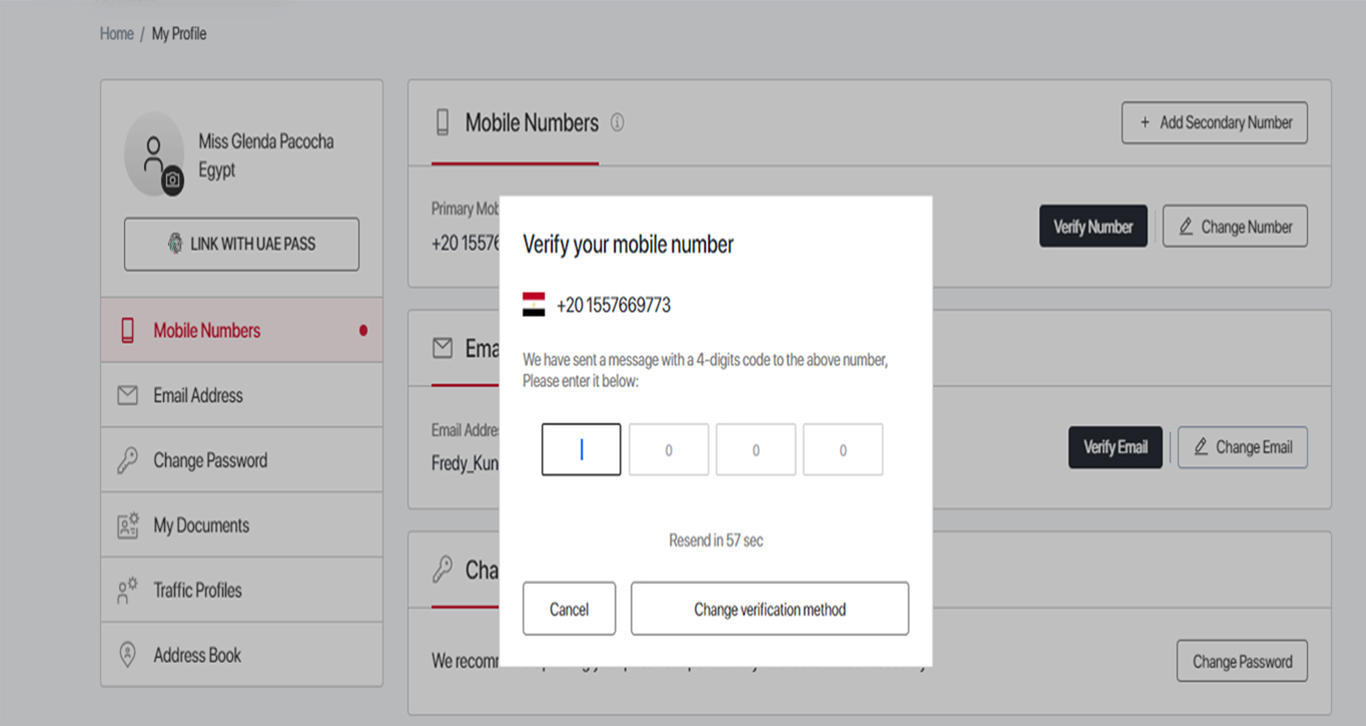The height and width of the screenshot is (726, 1366).
Task: Open My Profile via the breadcrumb
Action: (x=178, y=33)
